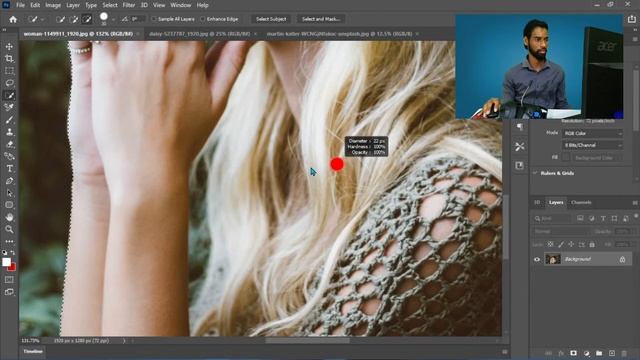Open Edit Toolbar three-dots icon

(x=9, y=241)
